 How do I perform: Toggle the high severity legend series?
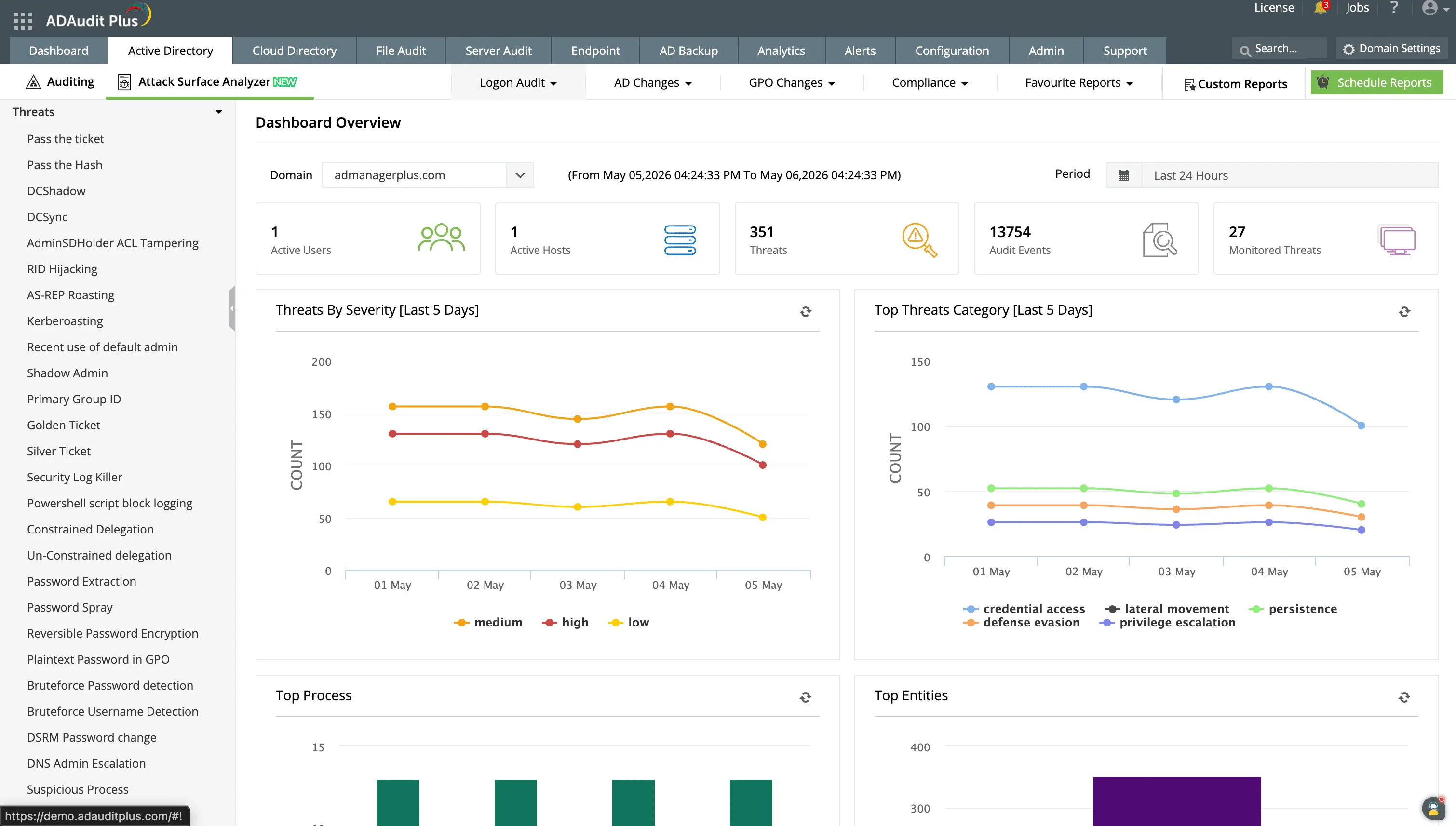565,622
